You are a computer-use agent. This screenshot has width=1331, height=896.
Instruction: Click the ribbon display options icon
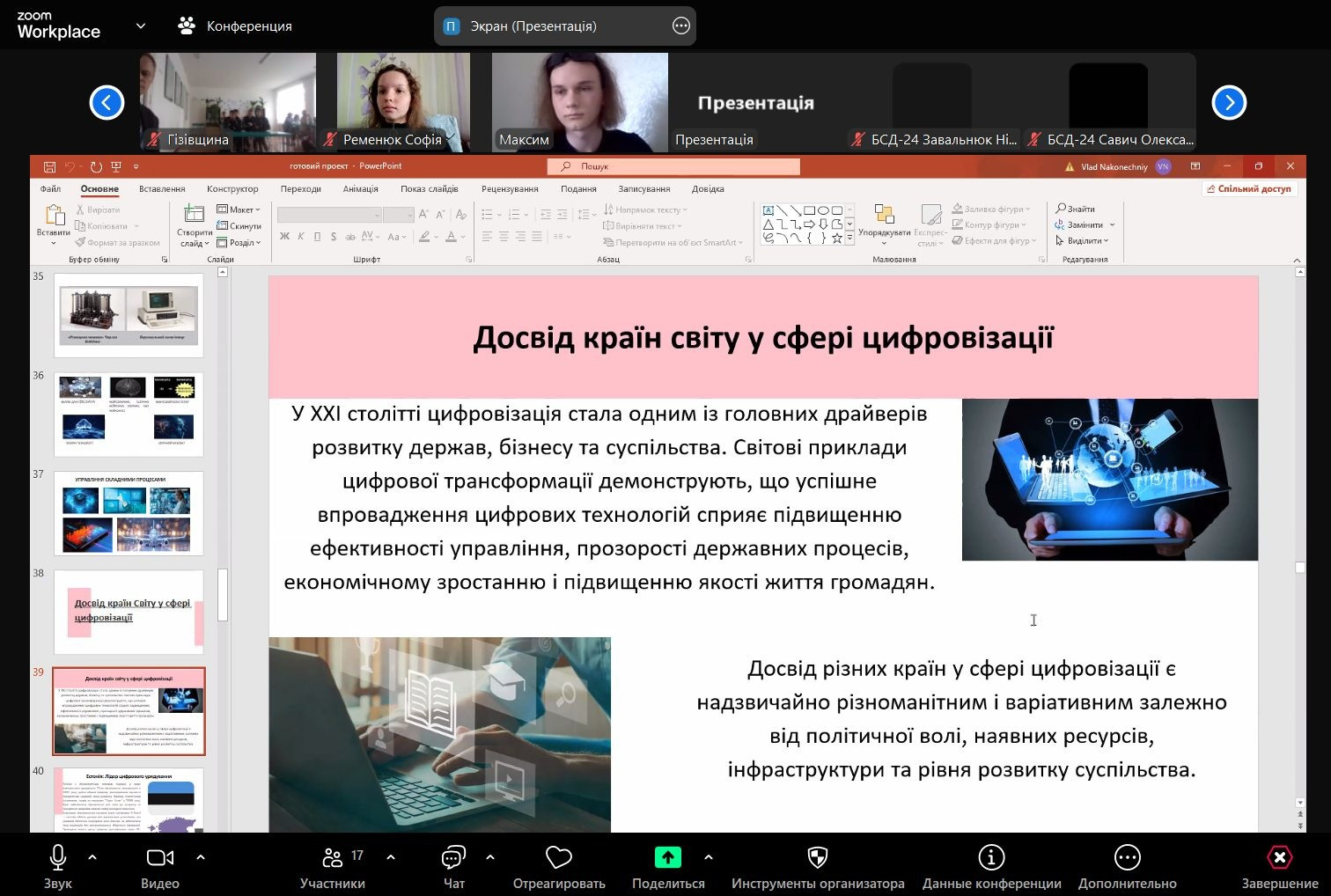coord(1195,166)
